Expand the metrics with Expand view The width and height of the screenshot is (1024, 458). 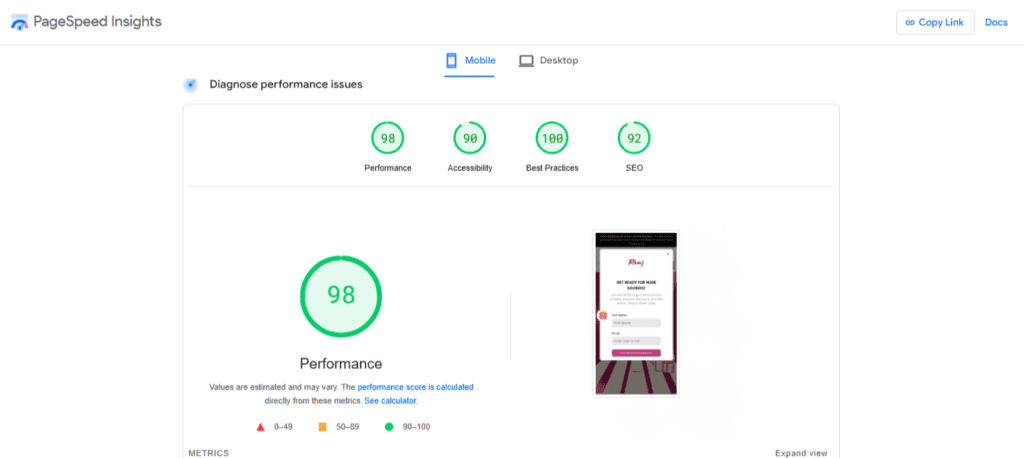(800, 453)
